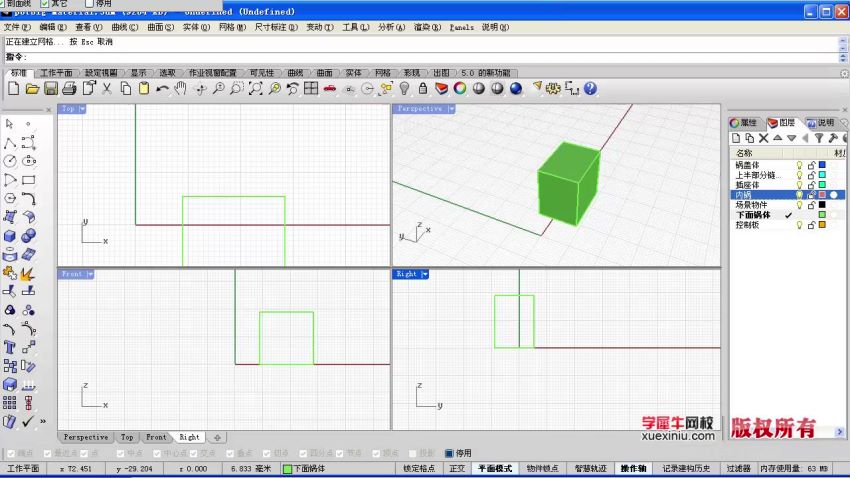Click the 指令 command input line
Image resolution: width=850 pixels, height=478 pixels.
pyautogui.click(x=421, y=57)
